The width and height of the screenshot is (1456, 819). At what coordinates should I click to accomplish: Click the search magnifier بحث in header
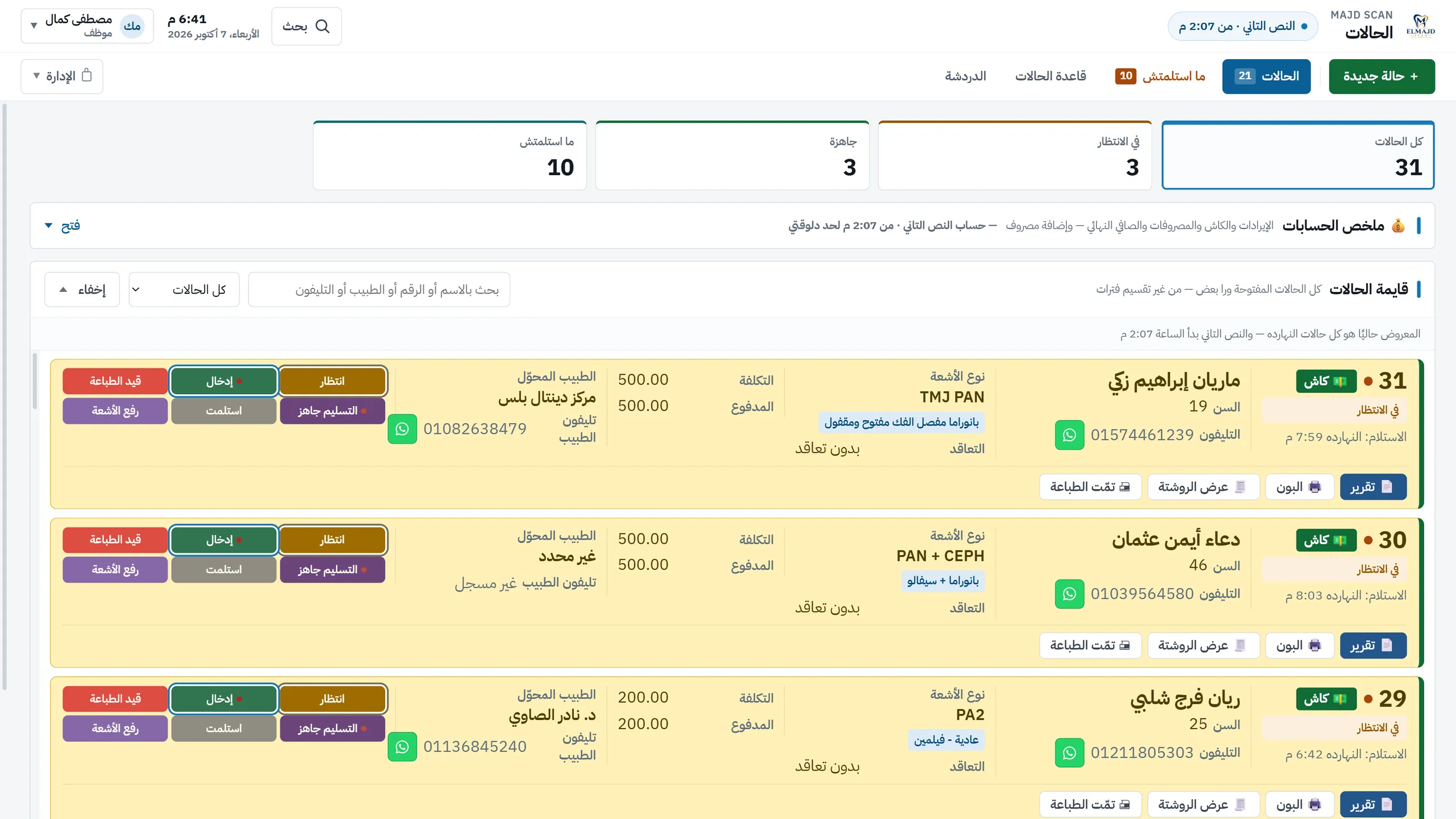(x=307, y=26)
